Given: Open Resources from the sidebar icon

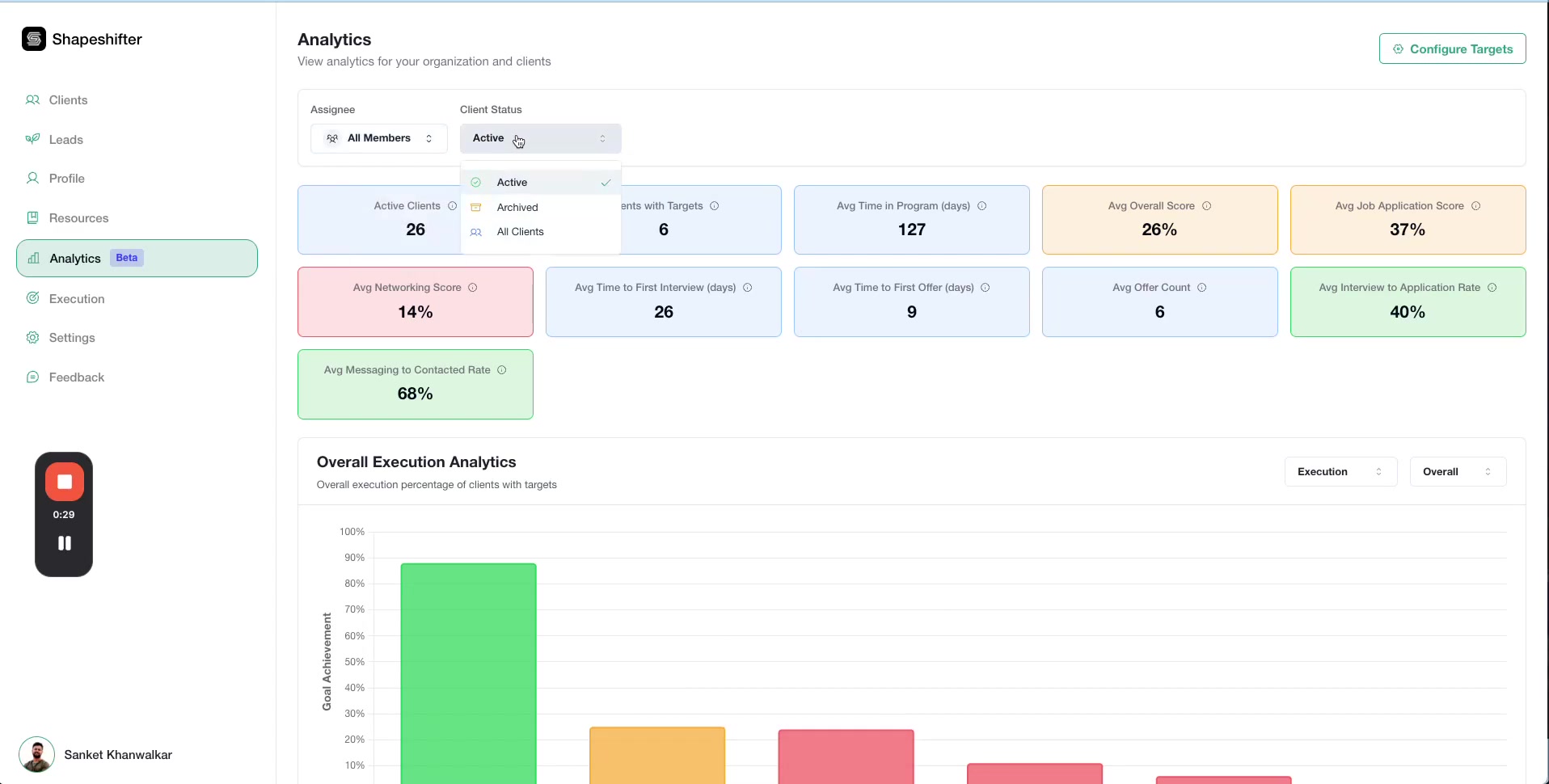Looking at the screenshot, I should click(x=32, y=217).
